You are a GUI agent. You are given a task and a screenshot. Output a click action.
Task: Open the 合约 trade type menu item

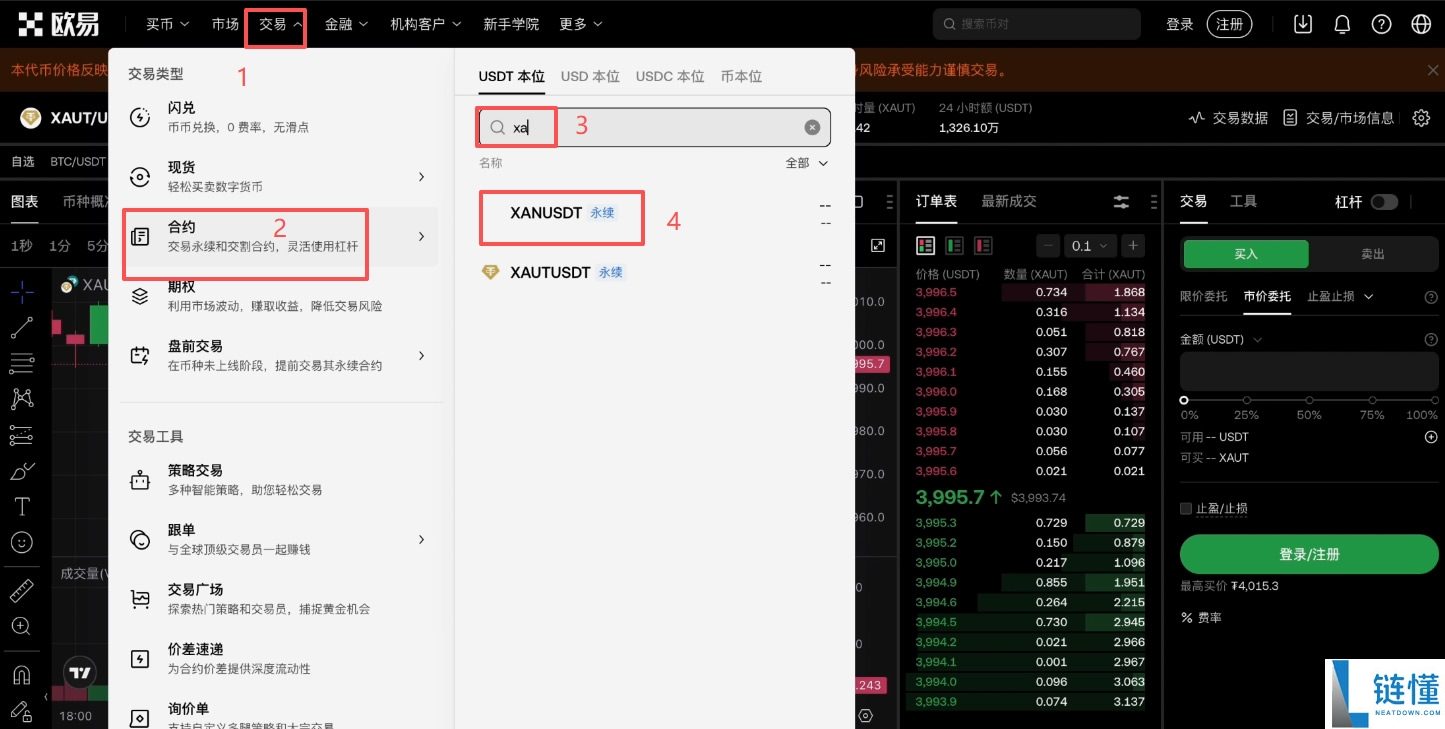pos(279,236)
